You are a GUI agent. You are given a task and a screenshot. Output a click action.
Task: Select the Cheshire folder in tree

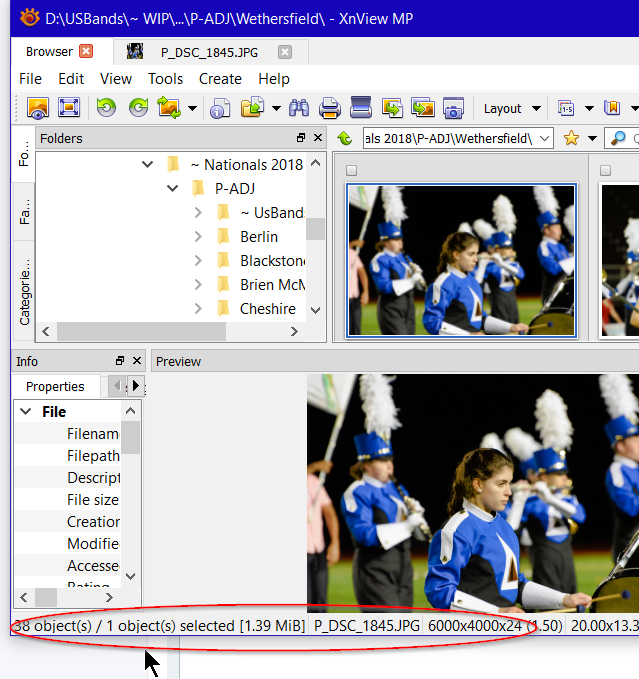pyautogui.click(x=268, y=308)
